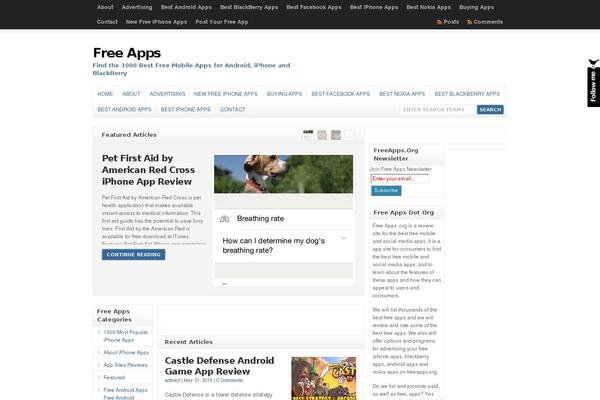
Task: Click the Follow me Twitter side tab
Action: tap(593, 83)
